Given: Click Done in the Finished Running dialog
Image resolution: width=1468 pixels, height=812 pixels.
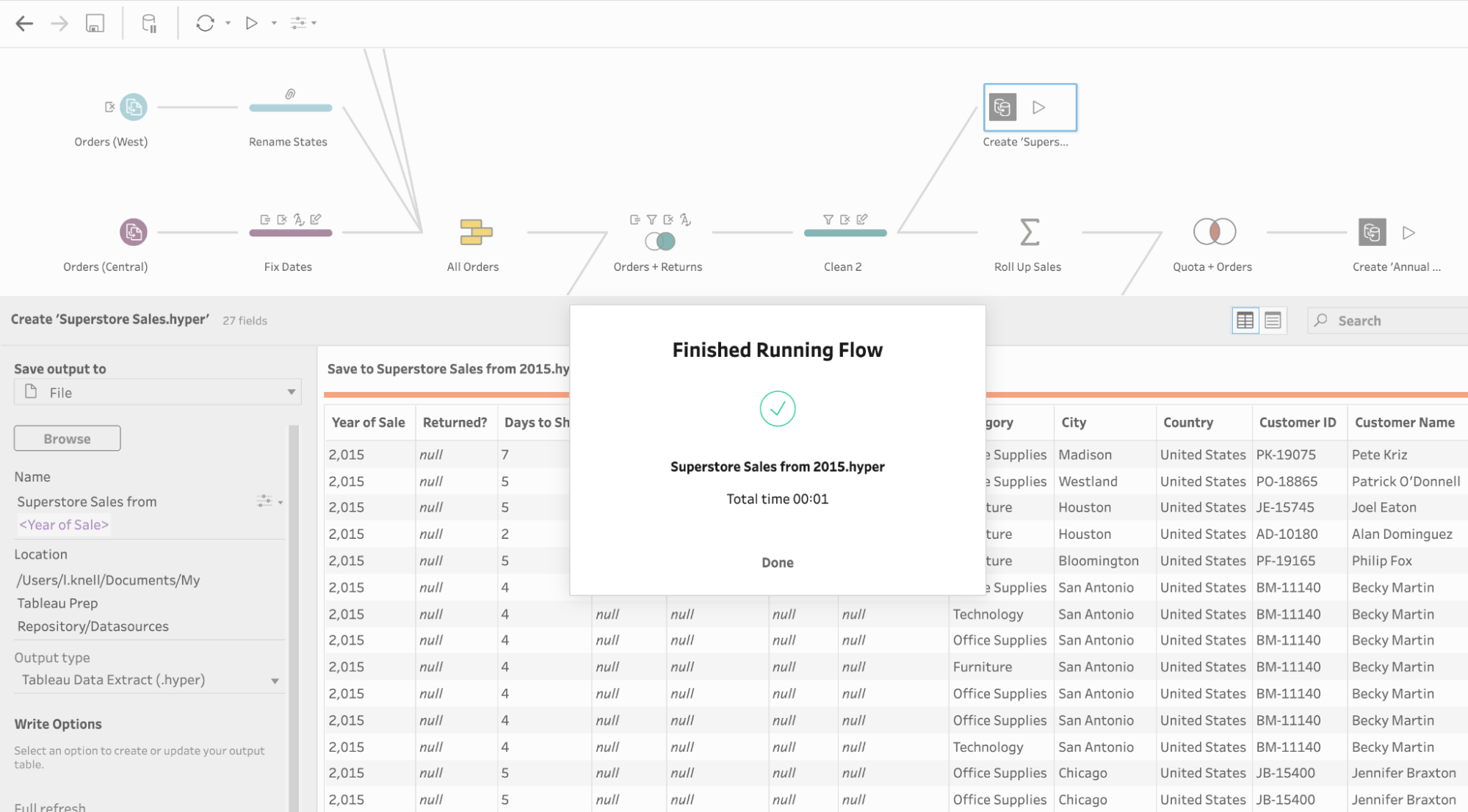Looking at the screenshot, I should pos(777,562).
